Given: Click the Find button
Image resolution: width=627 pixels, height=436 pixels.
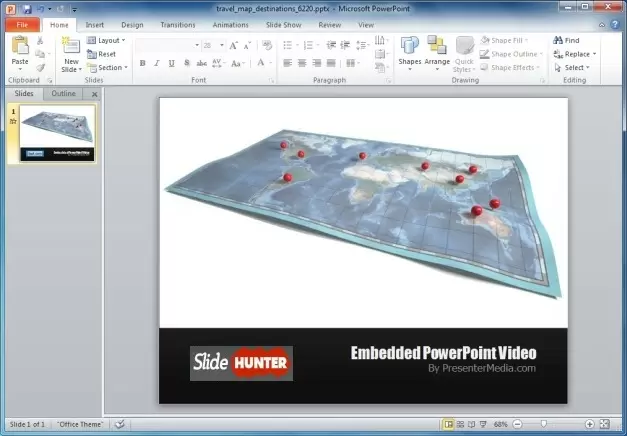Looking at the screenshot, I should pos(566,41).
